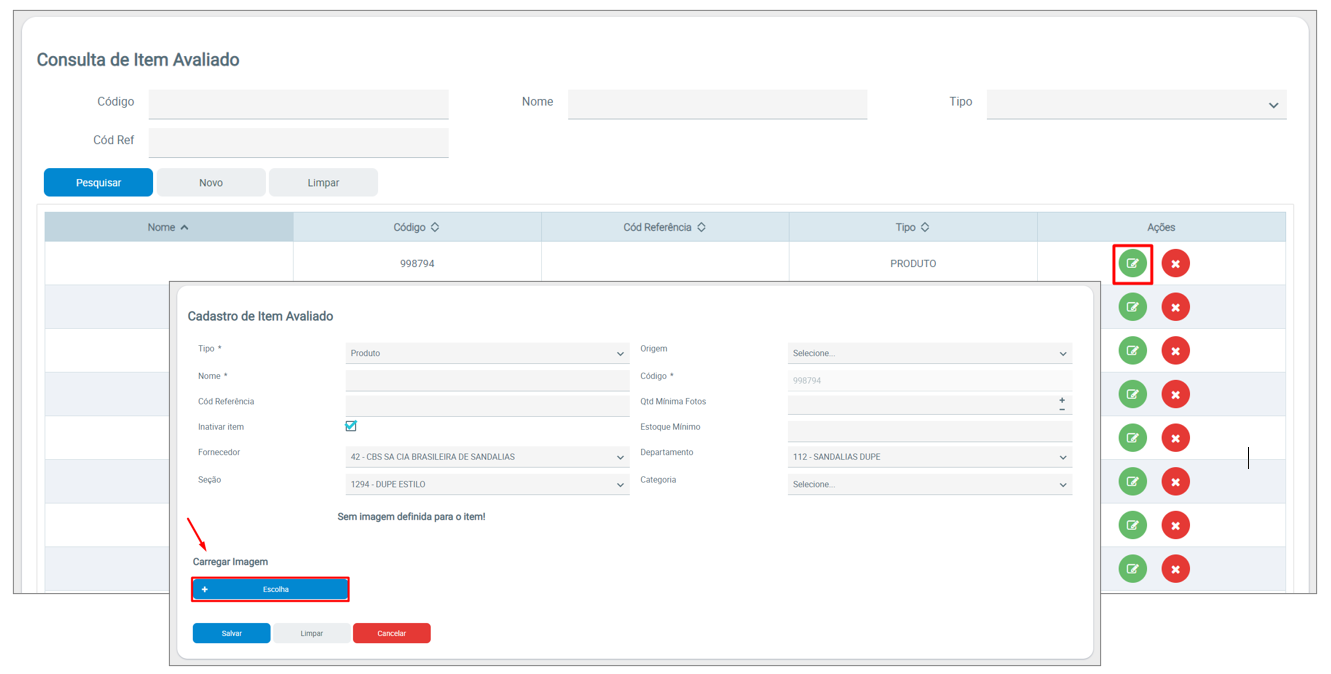The image size is (1331, 674).
Task: Sort table by Código column arrows
Action: point(435,227)
